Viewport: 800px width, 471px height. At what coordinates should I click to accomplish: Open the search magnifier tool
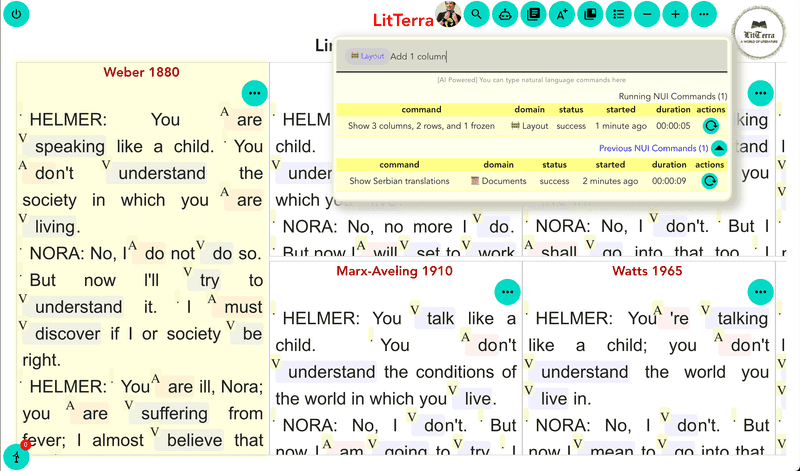[477, 14]
